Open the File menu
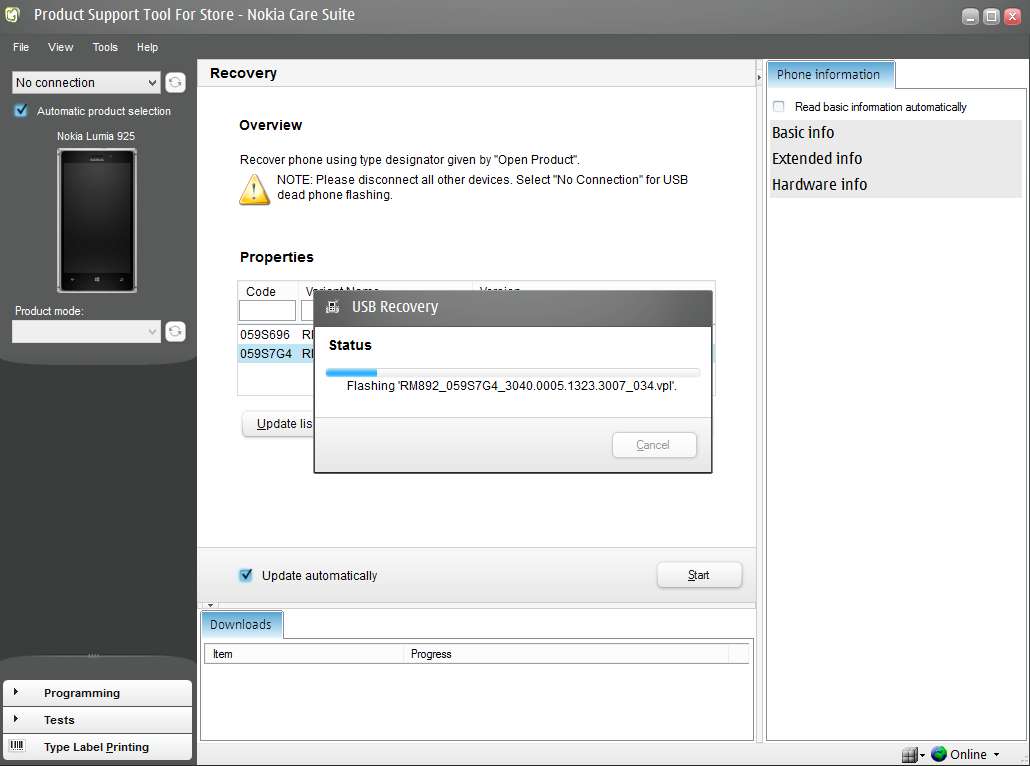This screenshot has height=766, width=1030. 21,47
